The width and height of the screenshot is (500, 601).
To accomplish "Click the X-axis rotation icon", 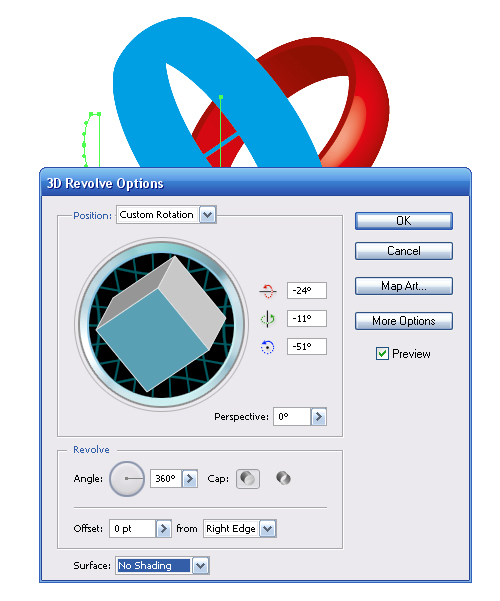I will pos(268,291).
